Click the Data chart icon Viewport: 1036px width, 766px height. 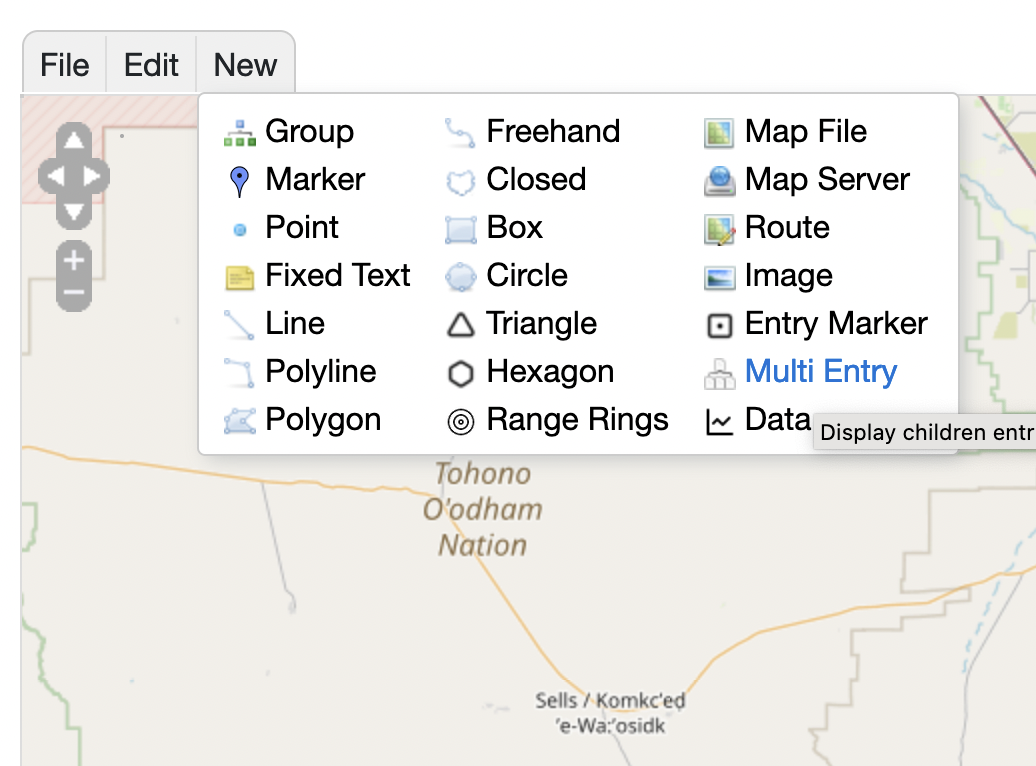[719, 422]
